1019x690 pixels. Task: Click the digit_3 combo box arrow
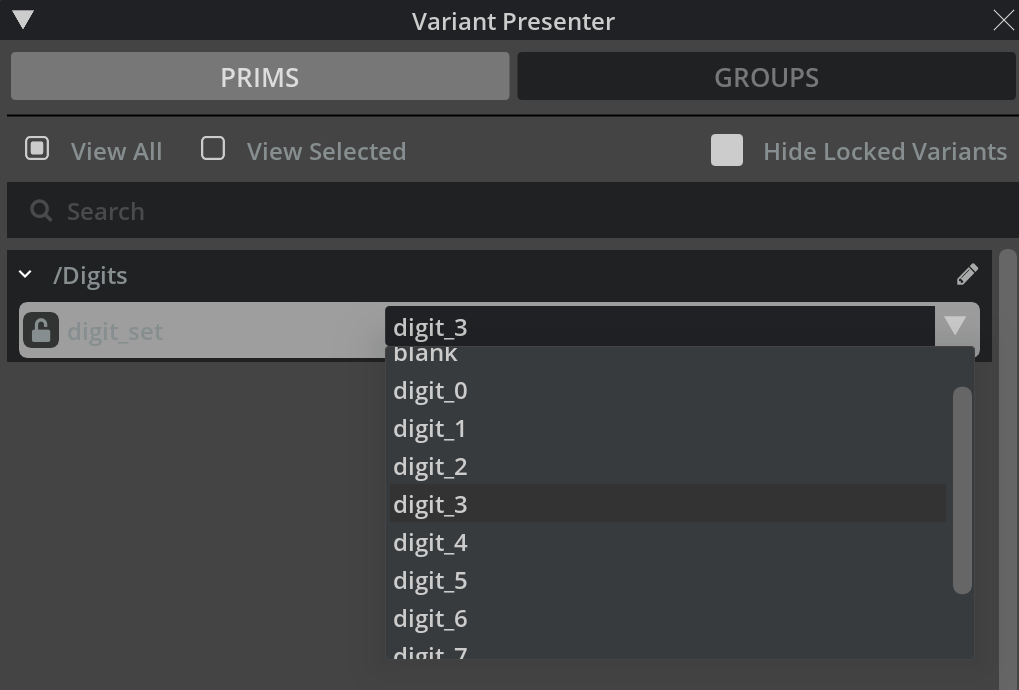(955, 326)
